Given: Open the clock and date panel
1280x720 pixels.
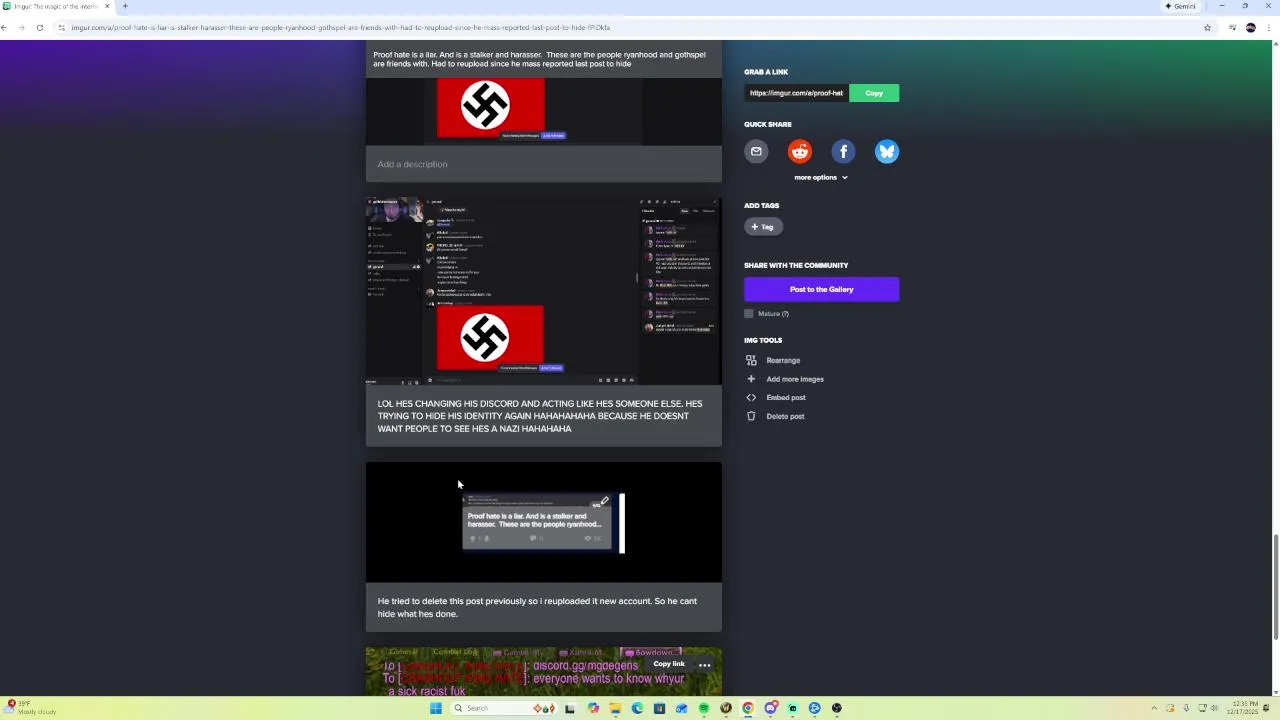Looking at the screenshot, I should [x=1243, y=708].
